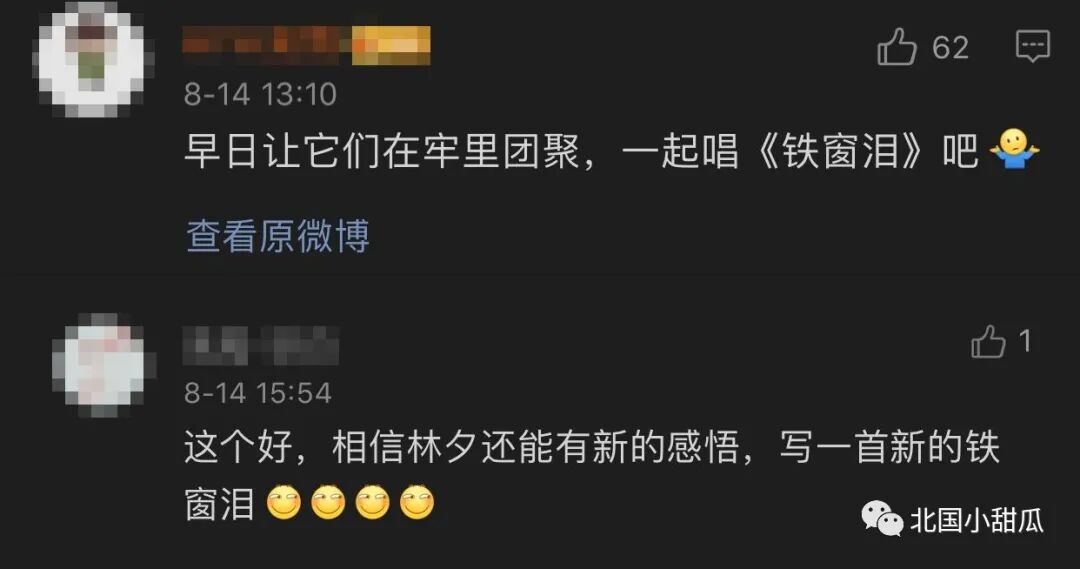Click the second smiling emoji in reply
This screenshot has width=1080, height=569.
[328, 502]
